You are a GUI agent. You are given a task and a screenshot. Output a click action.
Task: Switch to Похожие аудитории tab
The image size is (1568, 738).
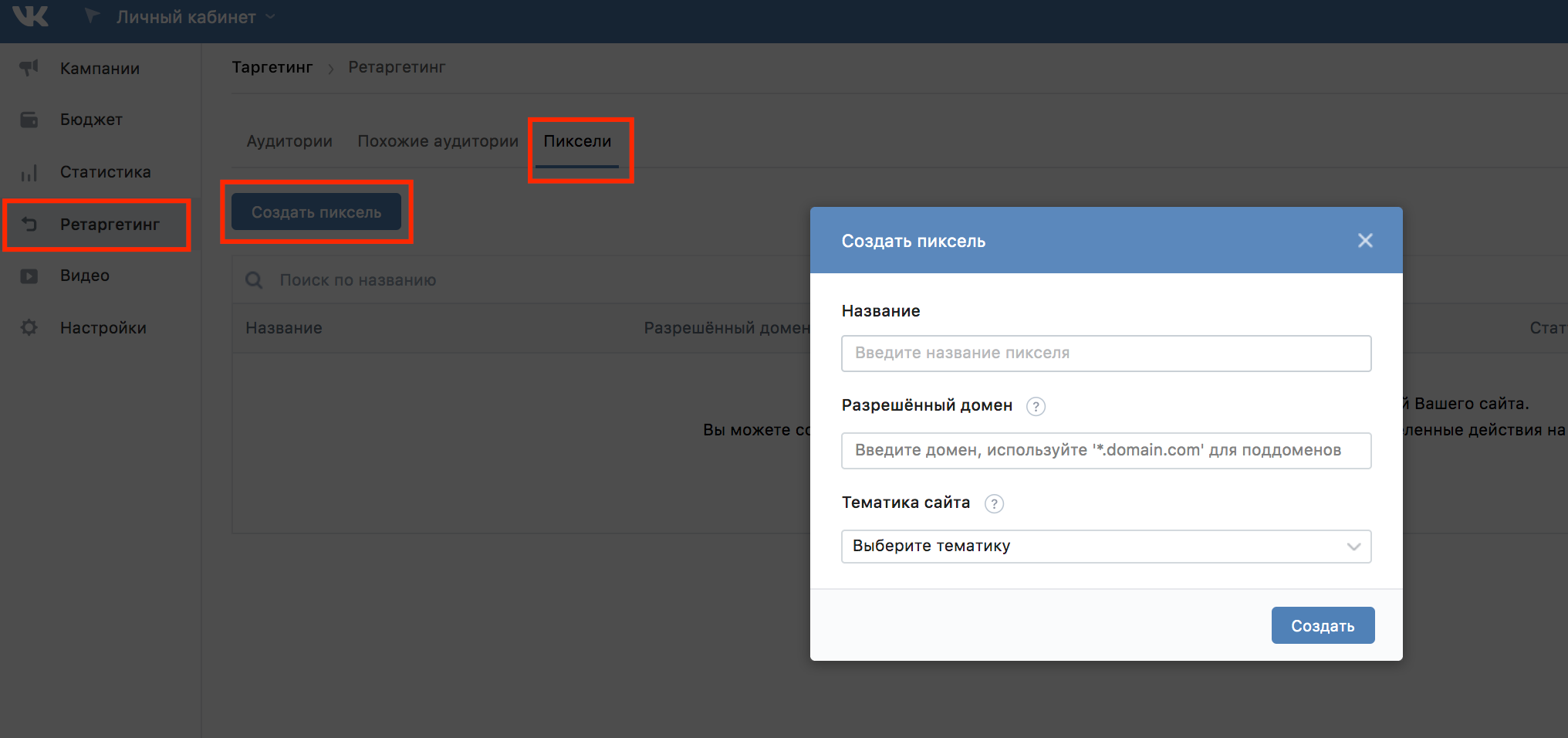click(x=438, y=141)
